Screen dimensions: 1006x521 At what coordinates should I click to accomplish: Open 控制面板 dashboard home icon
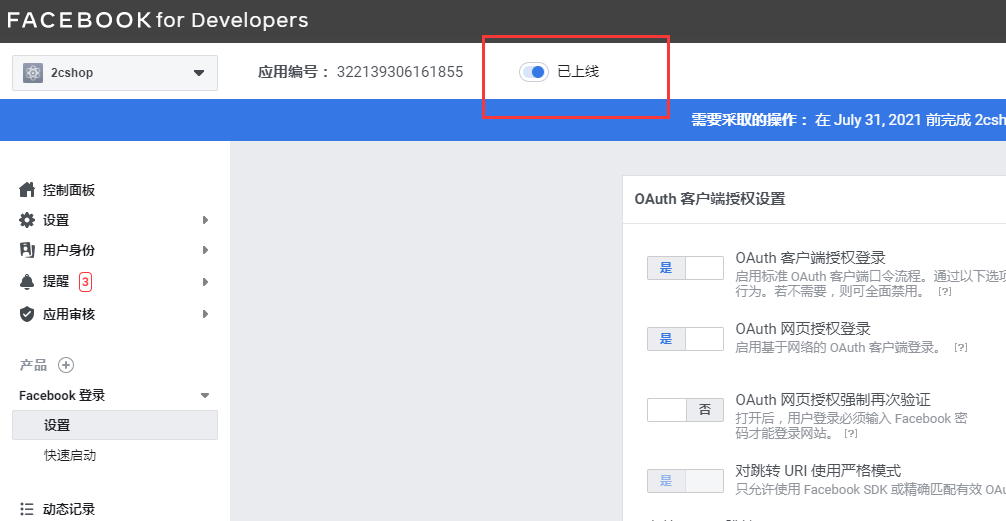pyautogui.click(x=27, y=190)
